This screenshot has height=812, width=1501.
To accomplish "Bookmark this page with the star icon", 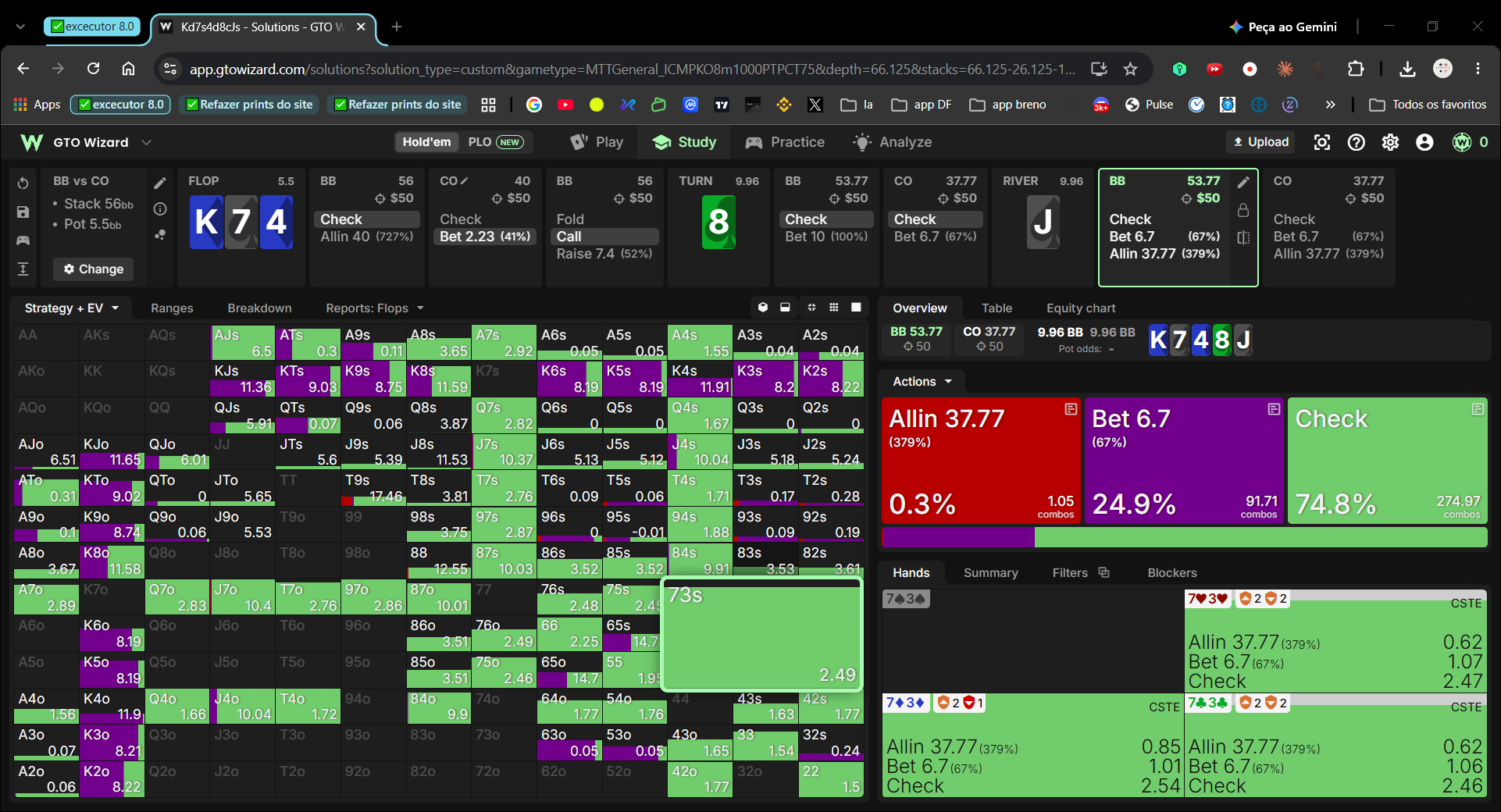I will 1130,69.
